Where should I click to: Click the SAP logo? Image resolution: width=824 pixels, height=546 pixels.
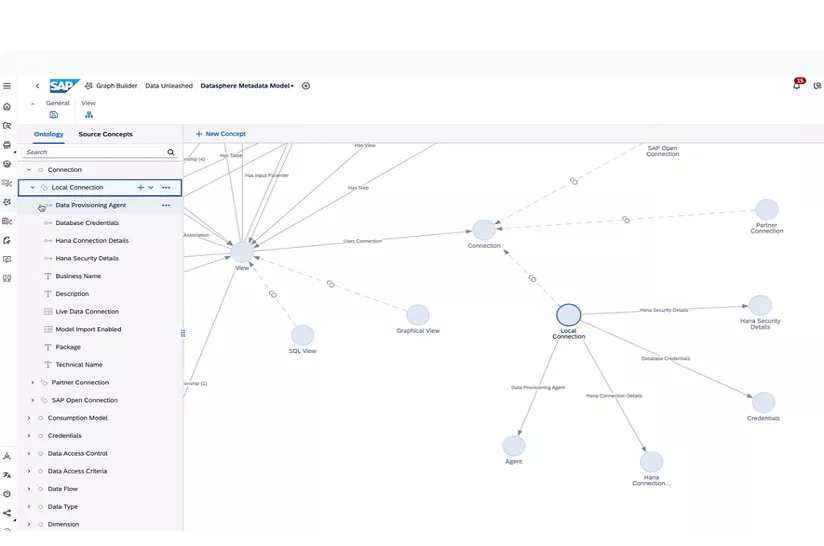64,86
